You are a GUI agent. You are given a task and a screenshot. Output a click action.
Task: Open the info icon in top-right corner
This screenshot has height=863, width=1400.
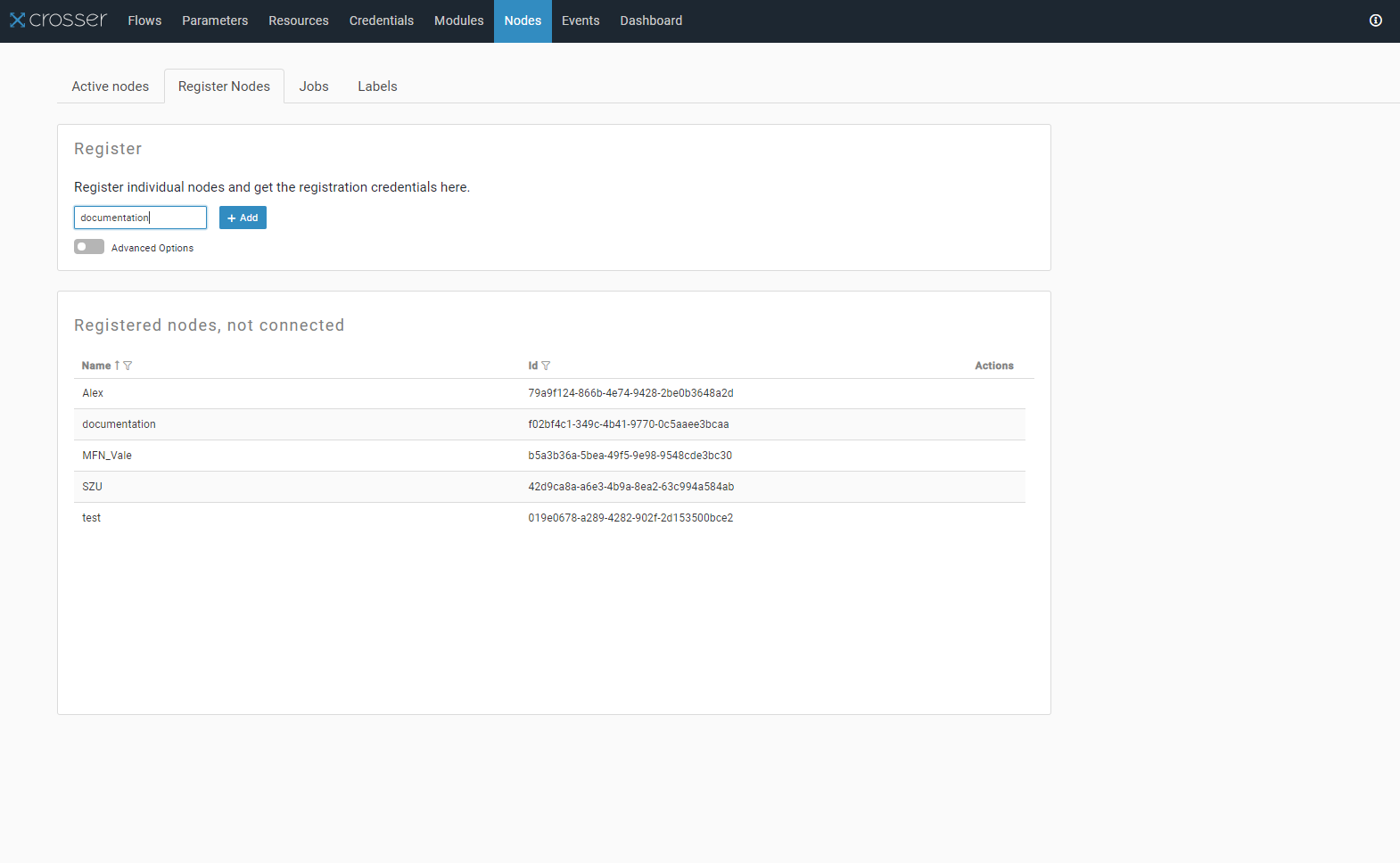click(x=1375, y=21)
